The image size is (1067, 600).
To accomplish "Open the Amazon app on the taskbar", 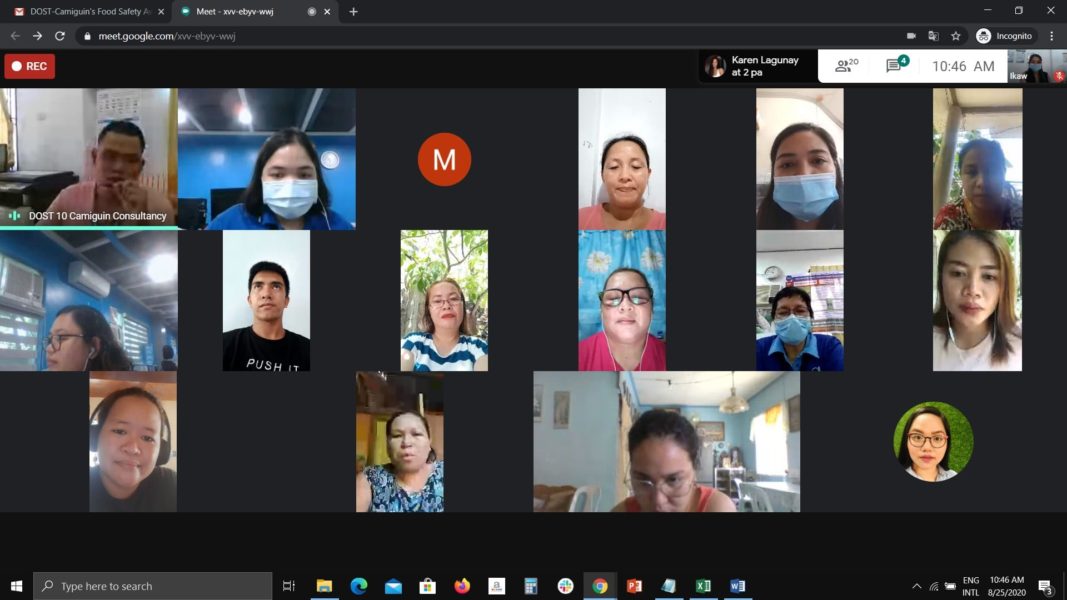I will [497, 586].
